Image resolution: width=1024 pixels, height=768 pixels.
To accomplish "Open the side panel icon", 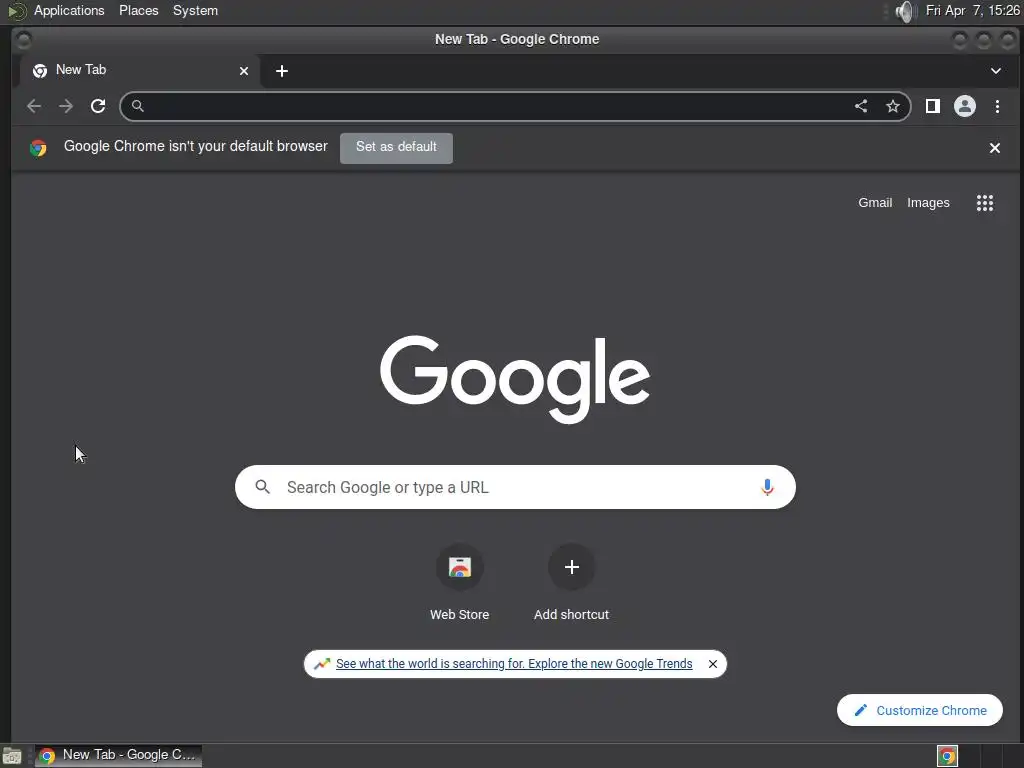I will click(933, 106).
